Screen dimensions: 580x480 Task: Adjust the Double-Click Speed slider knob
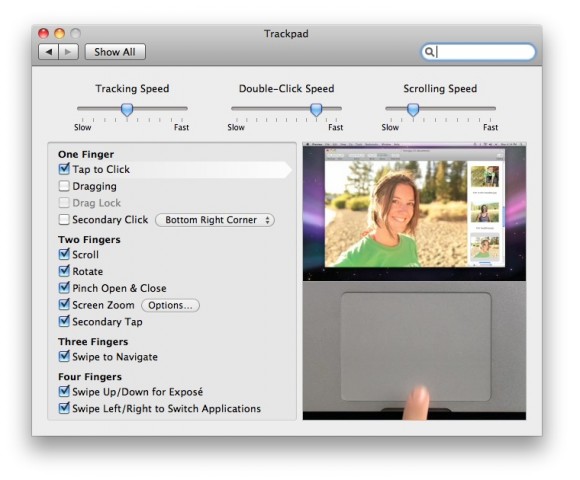(316, 109)
